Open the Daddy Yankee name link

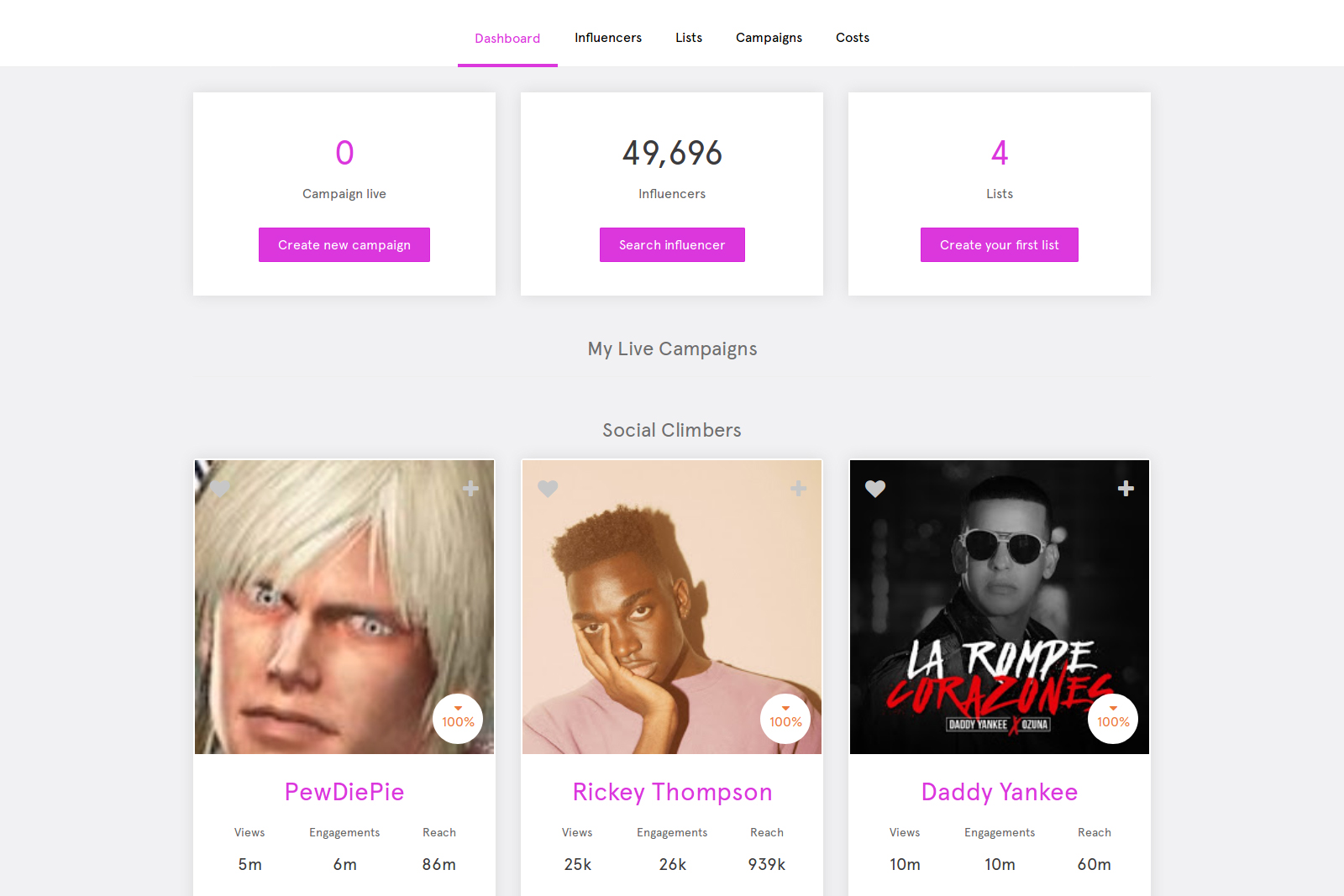coord(1000,792)
